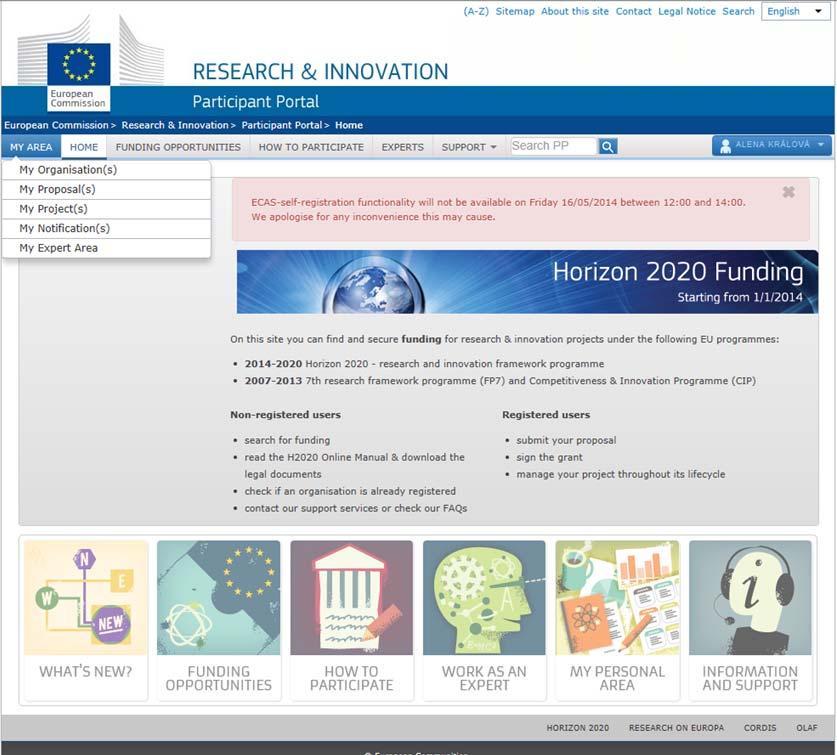Click Research & Innovation breadcrumb link

[x=175, y=125]
